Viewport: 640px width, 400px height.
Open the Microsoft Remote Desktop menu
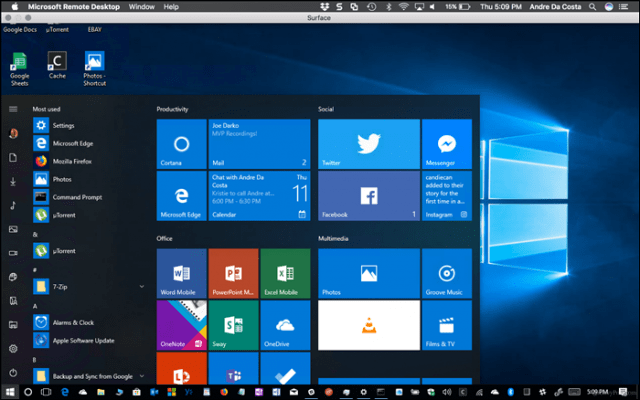pyautogui.click(x=74, y=7)
